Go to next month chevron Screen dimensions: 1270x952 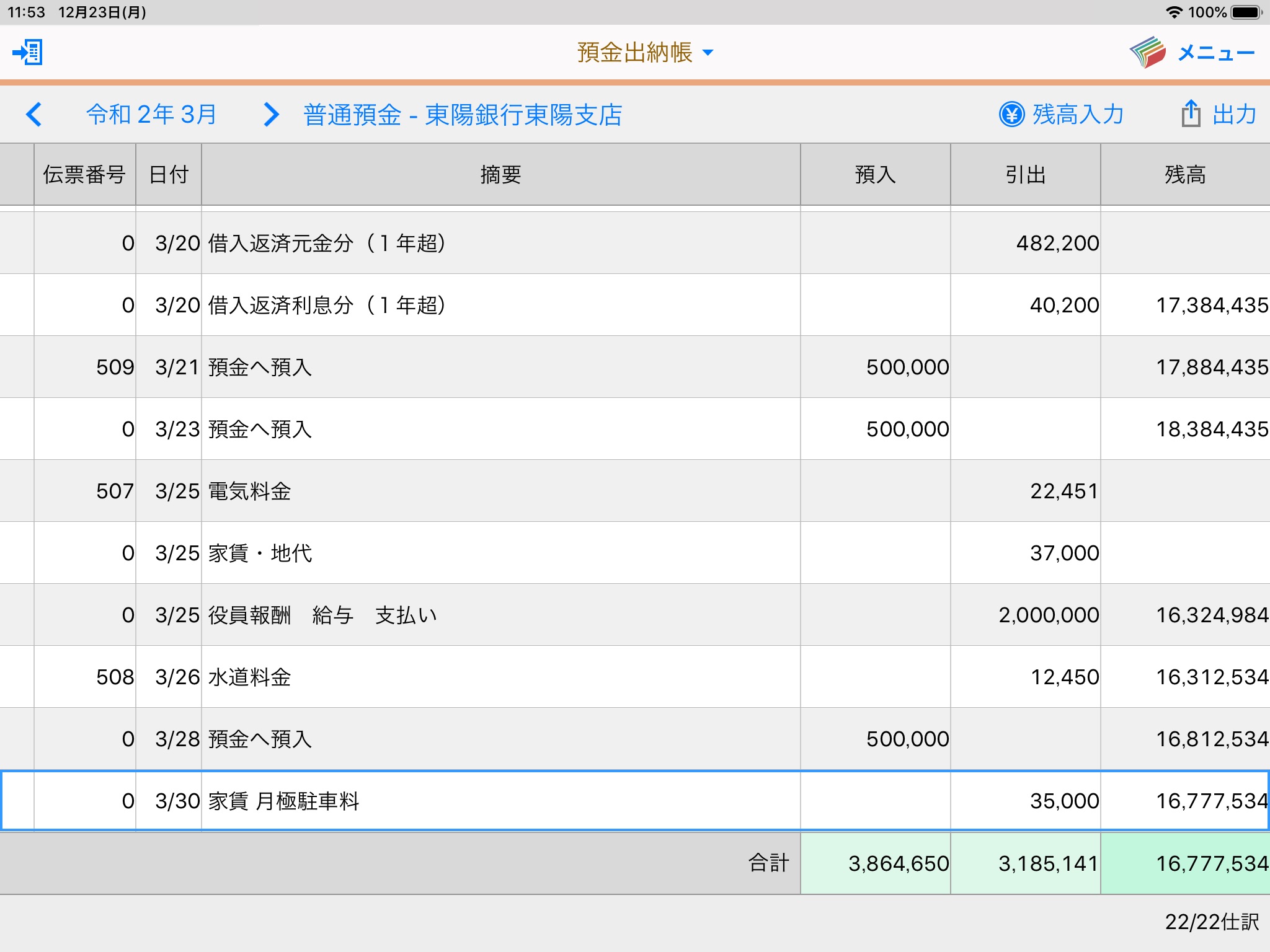[271, 114]
